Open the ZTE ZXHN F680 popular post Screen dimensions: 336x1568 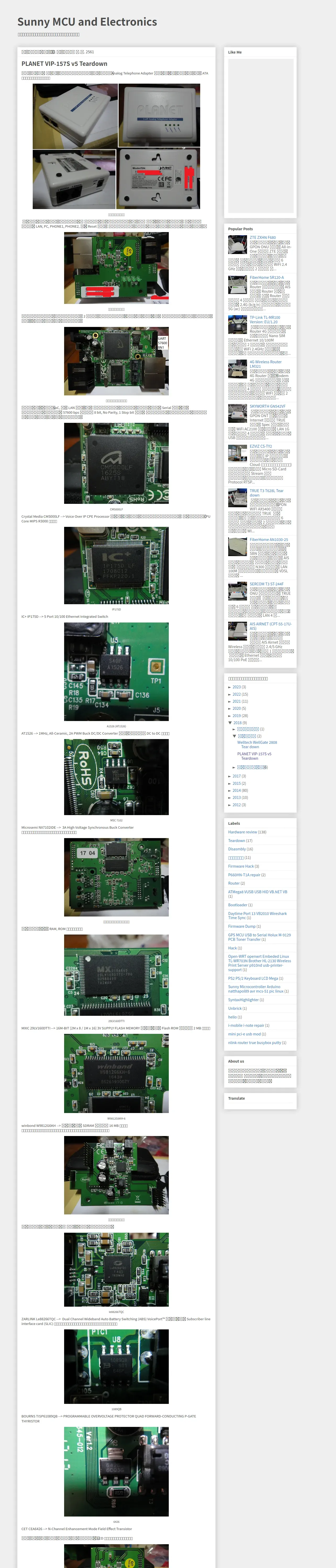[263, 238]
